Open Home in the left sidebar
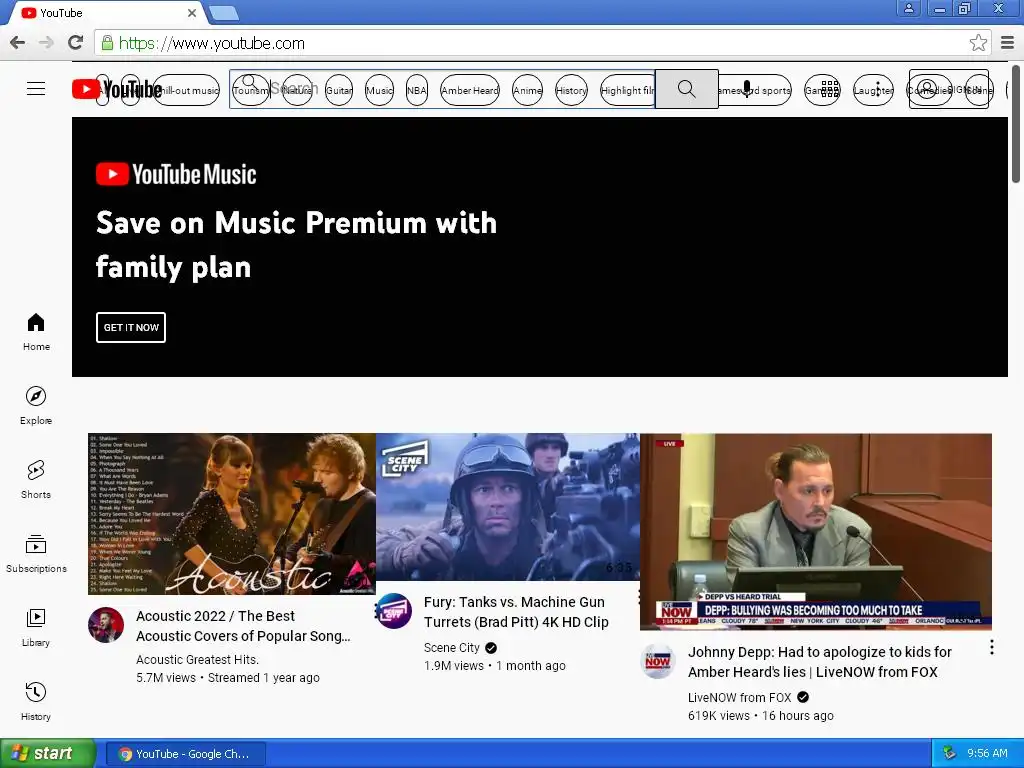The image size is (1024, 768). (36, 332)
